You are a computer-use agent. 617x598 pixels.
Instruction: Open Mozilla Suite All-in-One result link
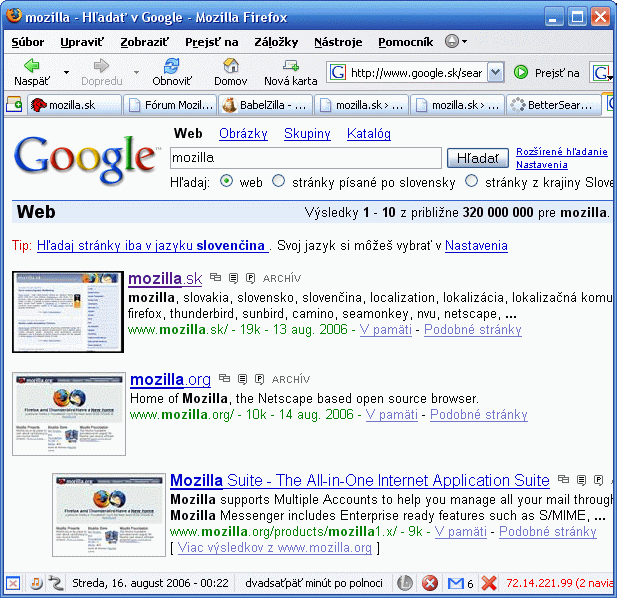360,480
